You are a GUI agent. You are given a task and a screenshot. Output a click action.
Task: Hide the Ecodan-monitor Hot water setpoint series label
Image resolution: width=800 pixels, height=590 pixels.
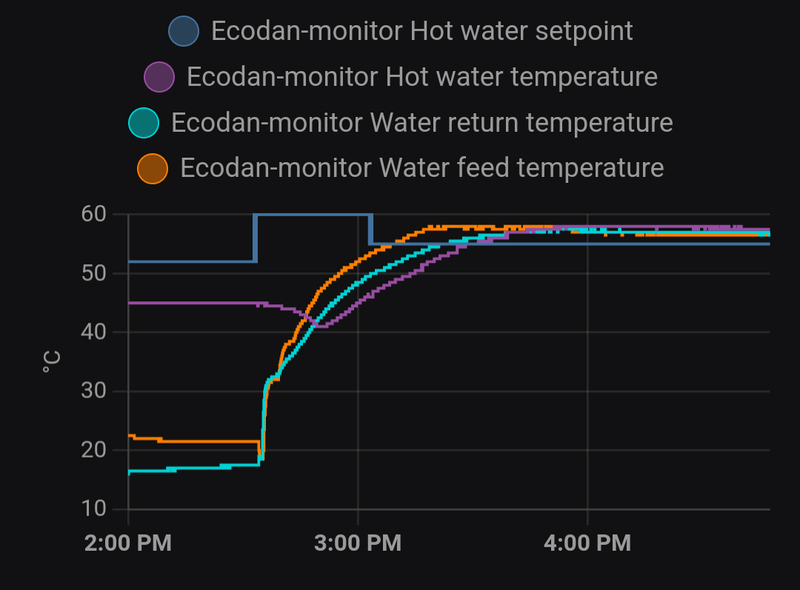pyautogui.click(x=421, y=31)
